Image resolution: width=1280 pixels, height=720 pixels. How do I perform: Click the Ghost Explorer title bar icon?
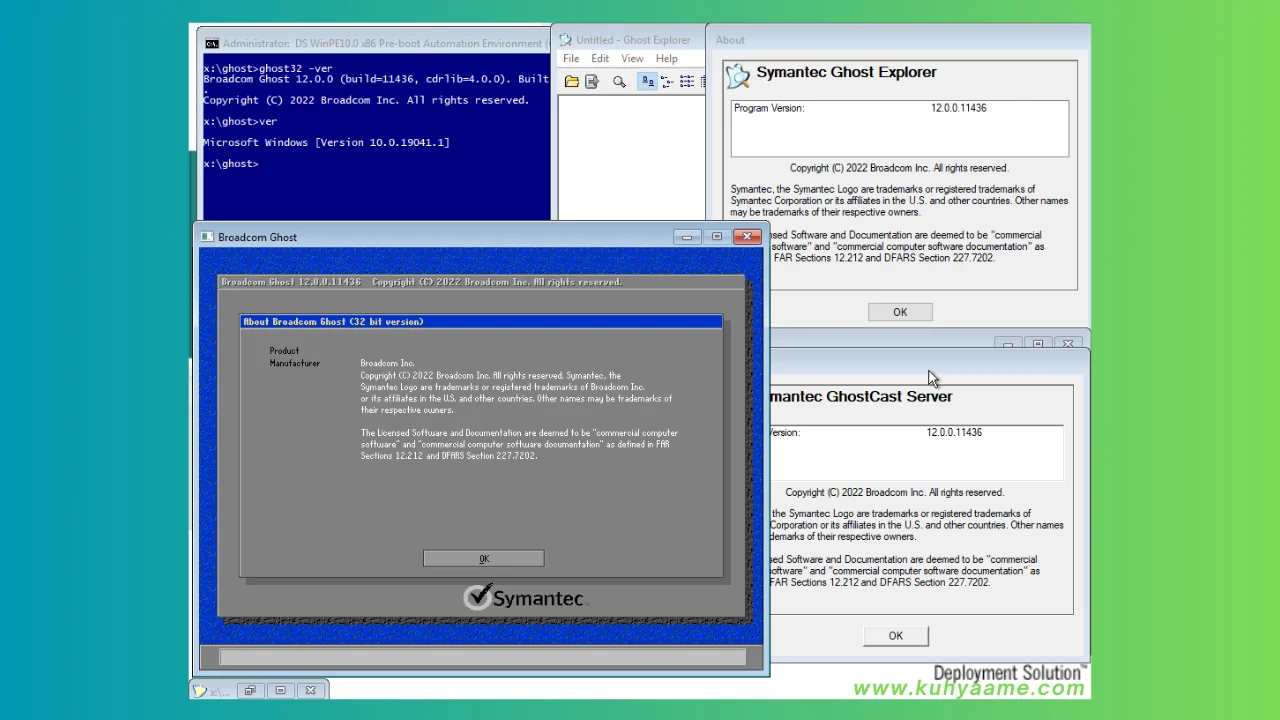(x=565, y=40)
